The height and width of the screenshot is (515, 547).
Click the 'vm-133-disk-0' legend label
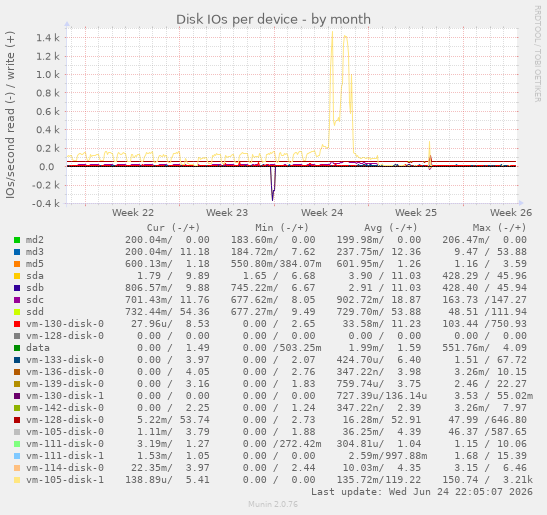click(65, 360)
